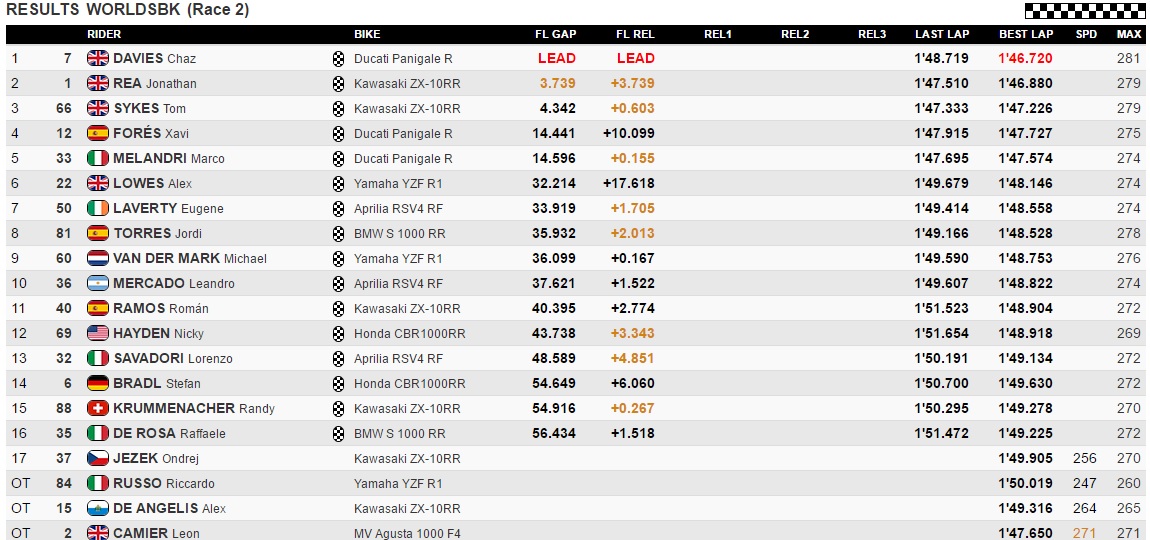Viewport: 1150px width, 540px height.
Task: Click the FL GAP column header
Action: pos(555,34)
